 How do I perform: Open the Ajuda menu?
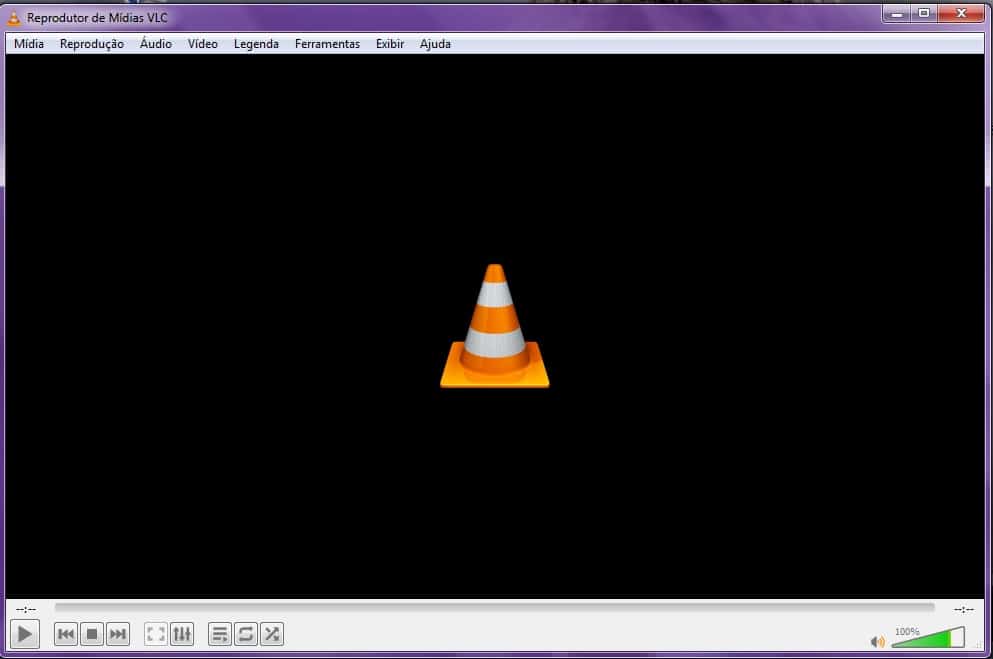tap(435, 44)
